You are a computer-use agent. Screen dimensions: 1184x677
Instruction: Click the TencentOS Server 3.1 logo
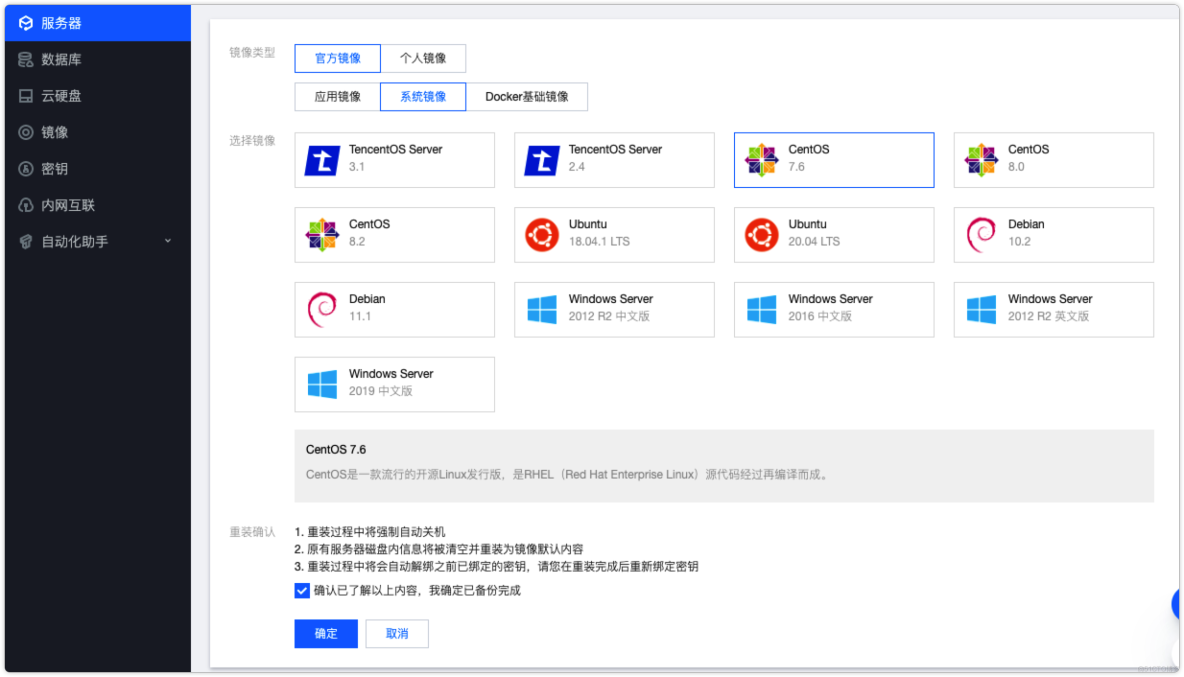[322, 160]
